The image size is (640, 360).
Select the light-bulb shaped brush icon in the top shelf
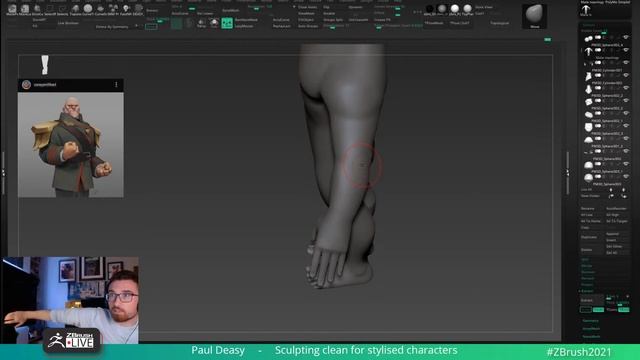[x=126, y=8]
